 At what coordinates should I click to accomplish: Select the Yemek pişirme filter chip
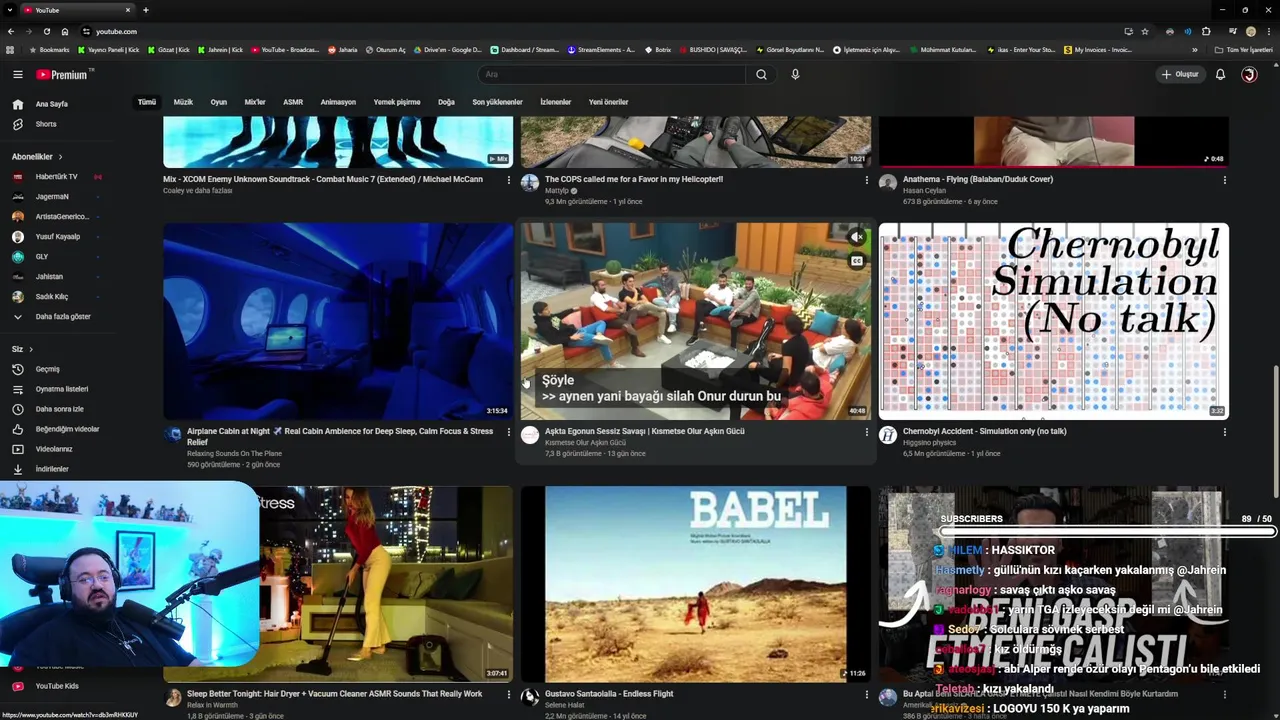397,102
